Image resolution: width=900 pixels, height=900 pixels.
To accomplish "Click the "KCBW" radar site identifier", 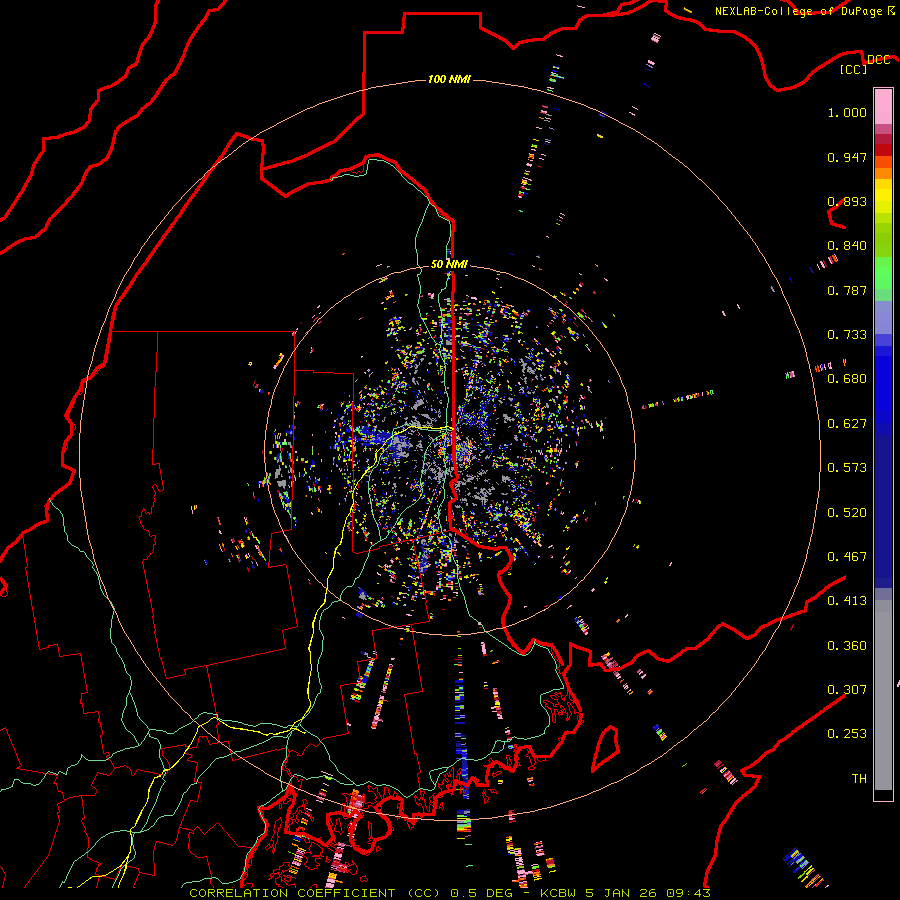I will [x=558, y=893].
